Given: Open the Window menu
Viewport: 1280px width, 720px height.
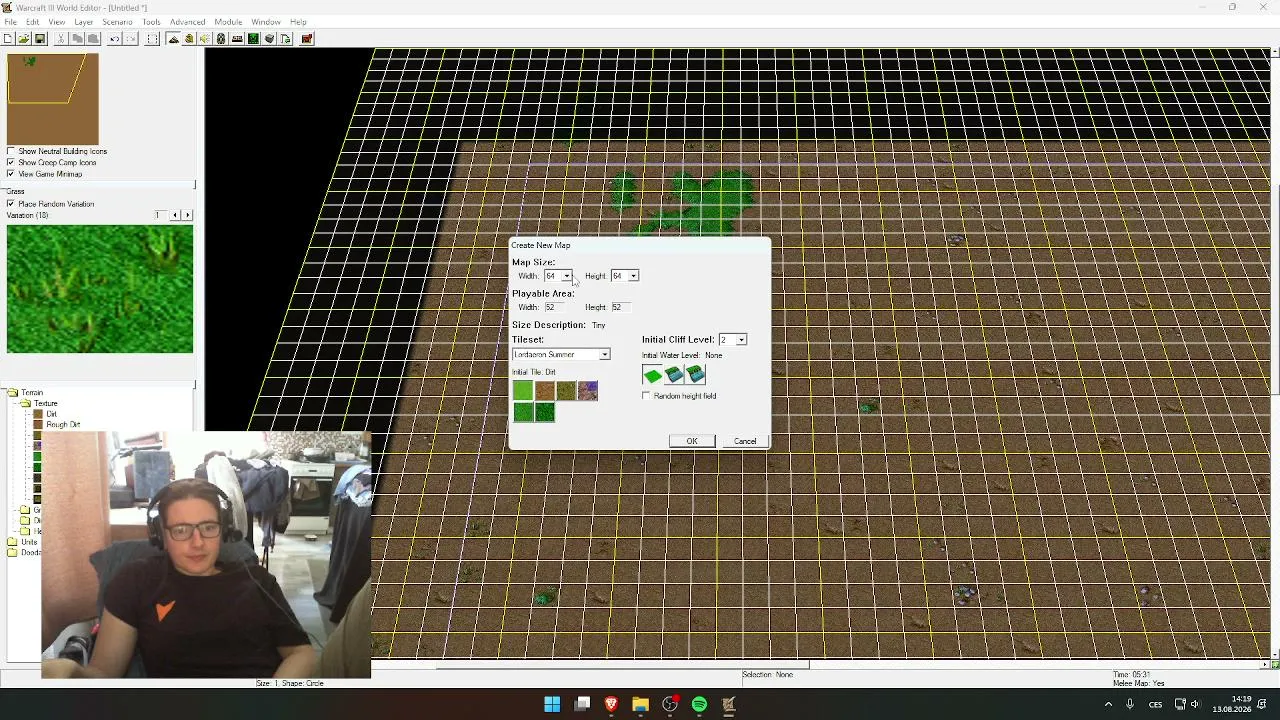Looking at the screenshot, I should pos(265,22).
